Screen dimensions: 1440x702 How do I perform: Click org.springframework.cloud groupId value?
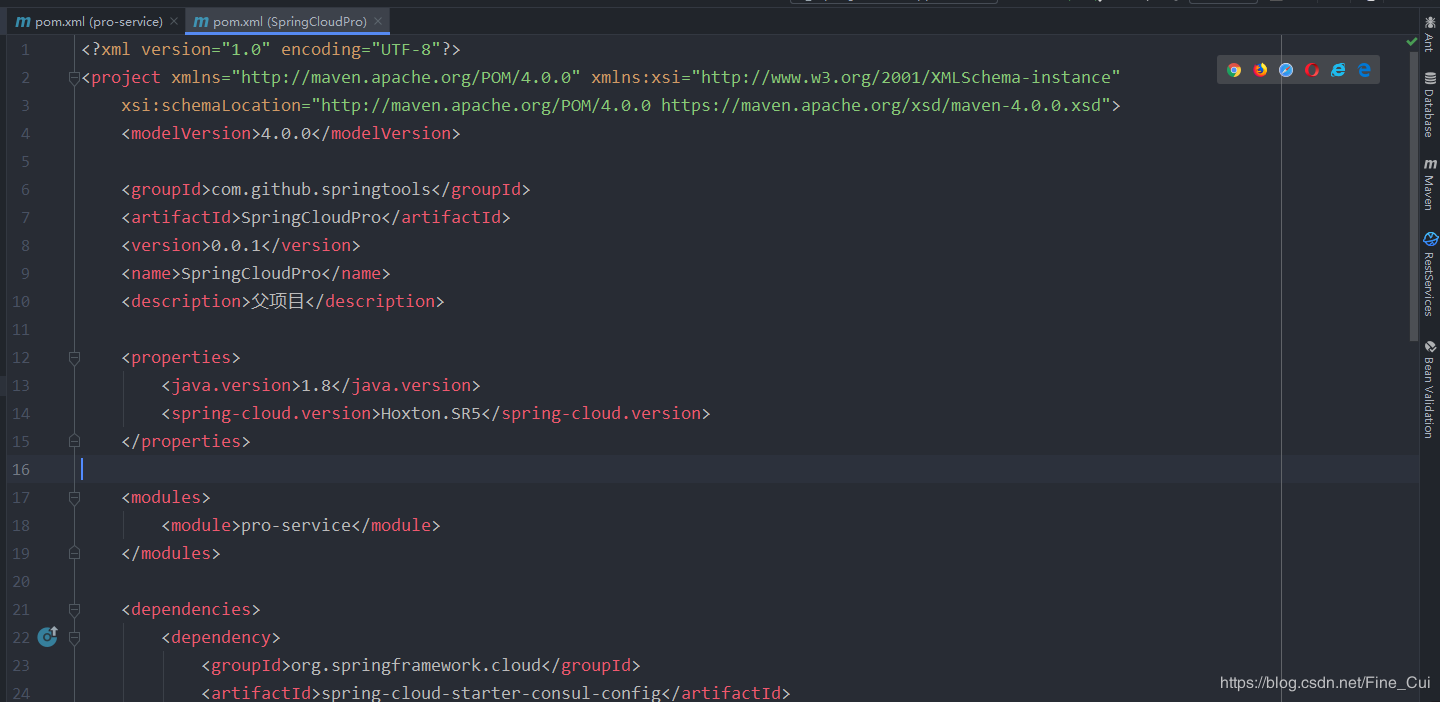[x=416, y=665]
